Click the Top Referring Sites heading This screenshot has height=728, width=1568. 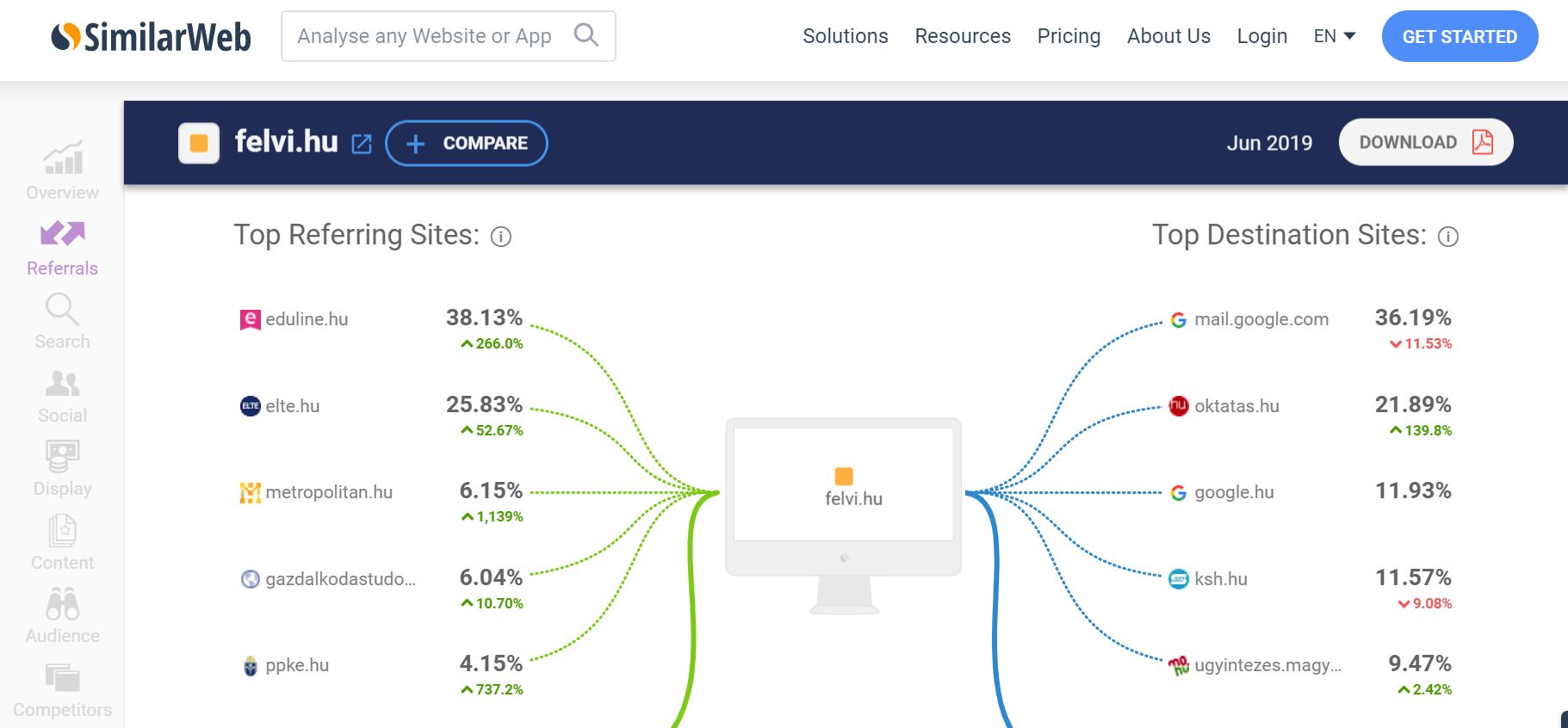(x=356, y=235)
